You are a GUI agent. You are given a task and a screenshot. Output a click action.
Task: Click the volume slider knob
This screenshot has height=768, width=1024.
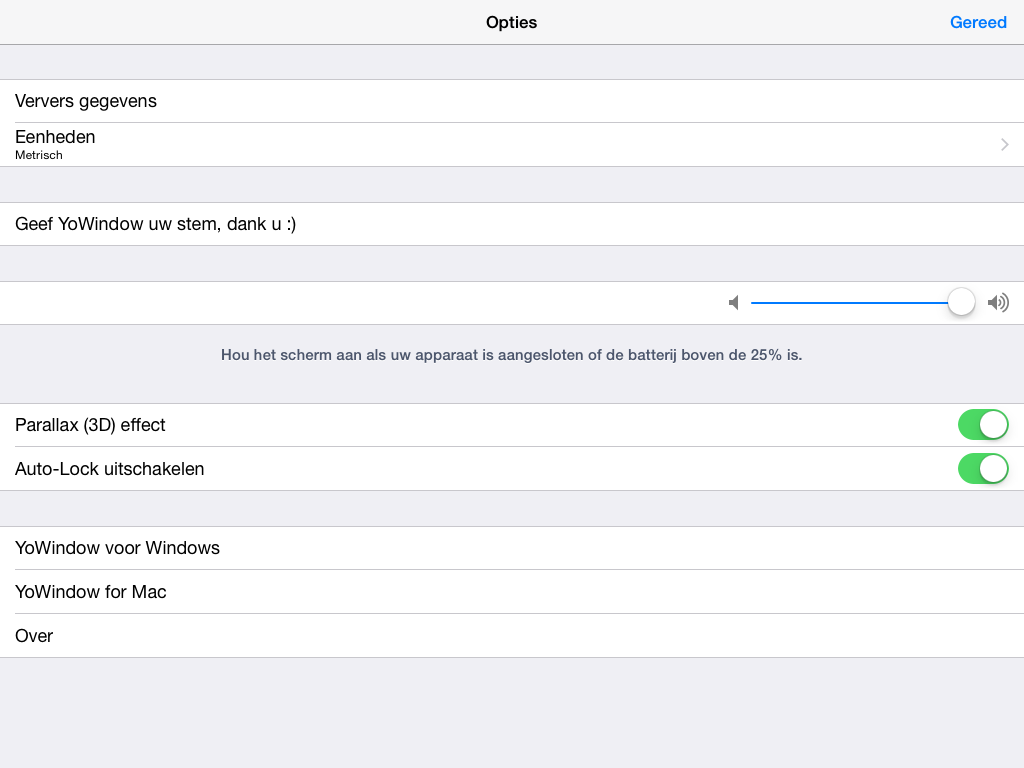(961, 302)
